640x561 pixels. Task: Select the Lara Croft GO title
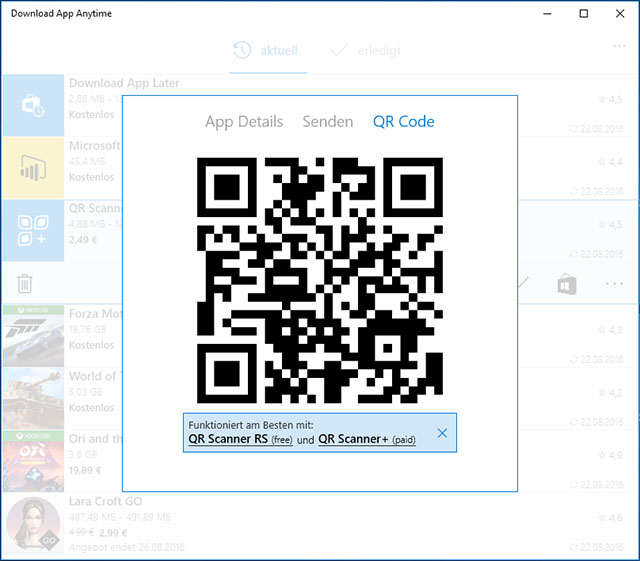pyautogui.click(x=105, y=501)
